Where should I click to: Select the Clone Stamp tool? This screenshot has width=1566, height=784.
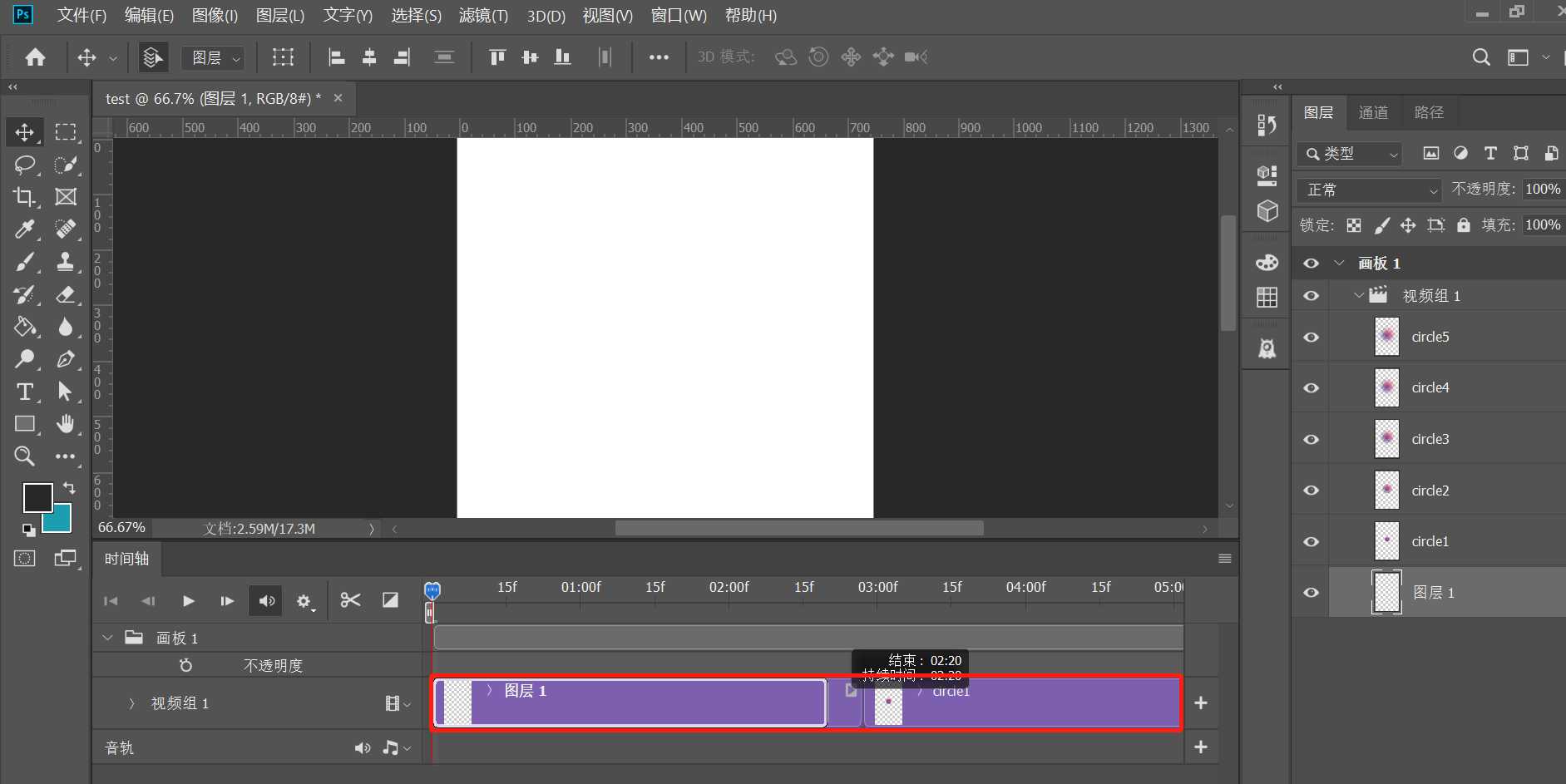(x=66, y=262)
